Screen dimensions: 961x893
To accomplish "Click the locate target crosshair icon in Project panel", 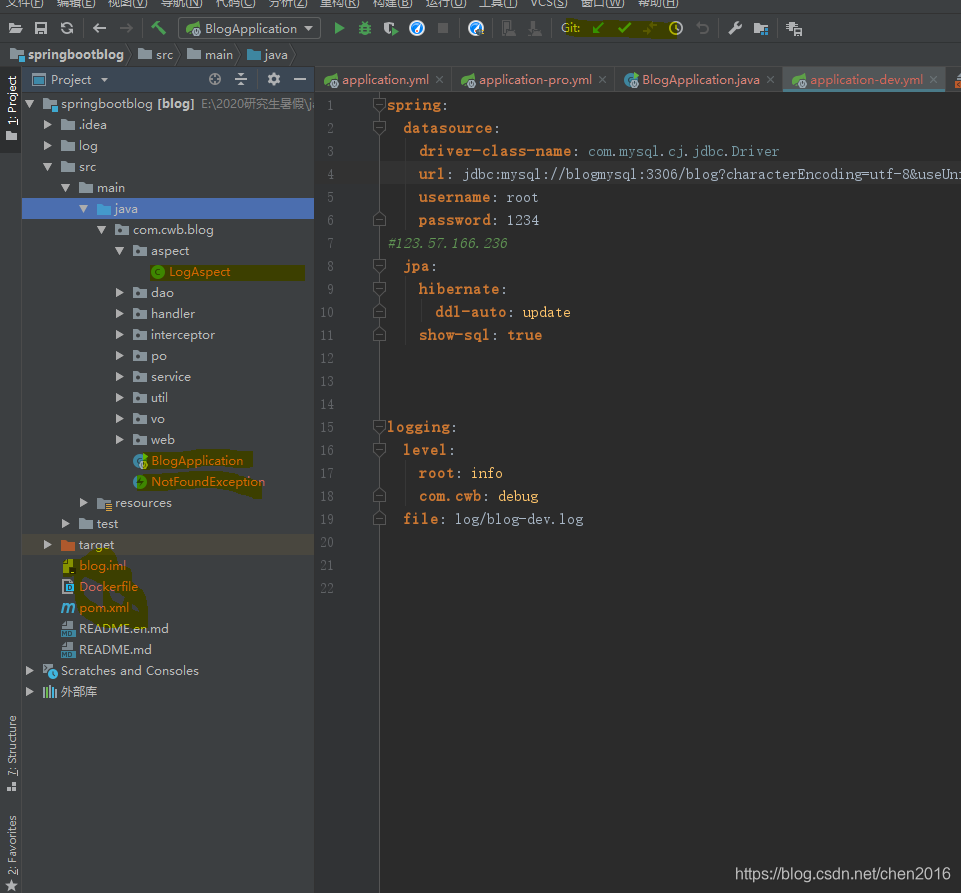I will pos(215,79).
